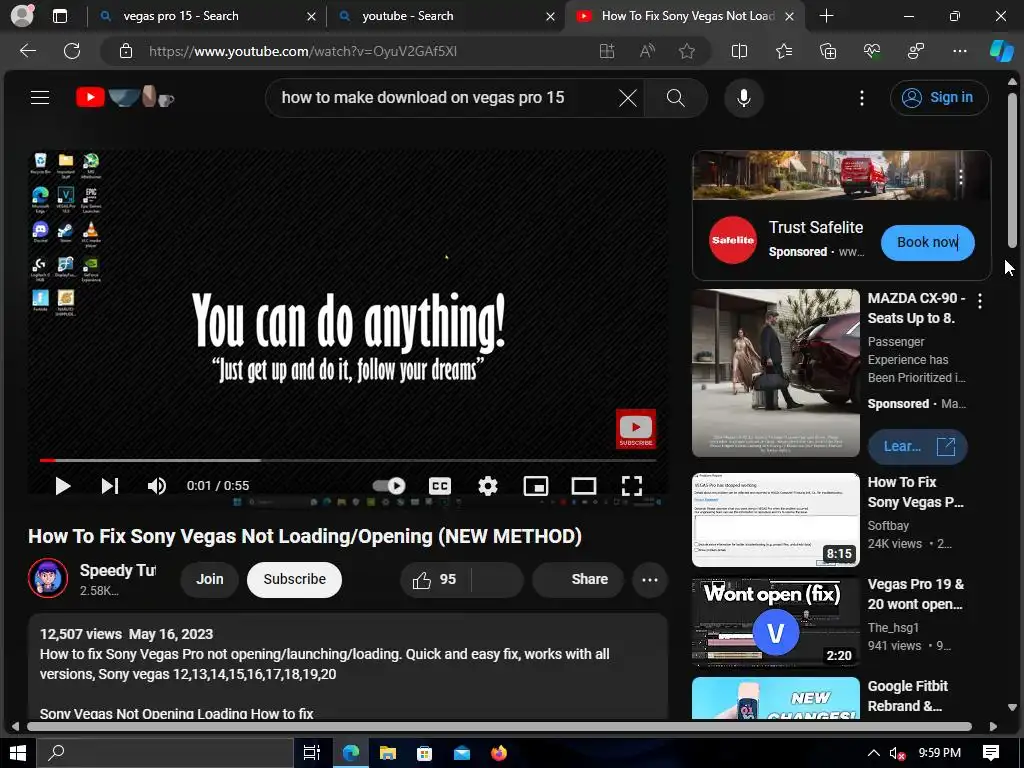Refresh the current page

coord(72,51)
